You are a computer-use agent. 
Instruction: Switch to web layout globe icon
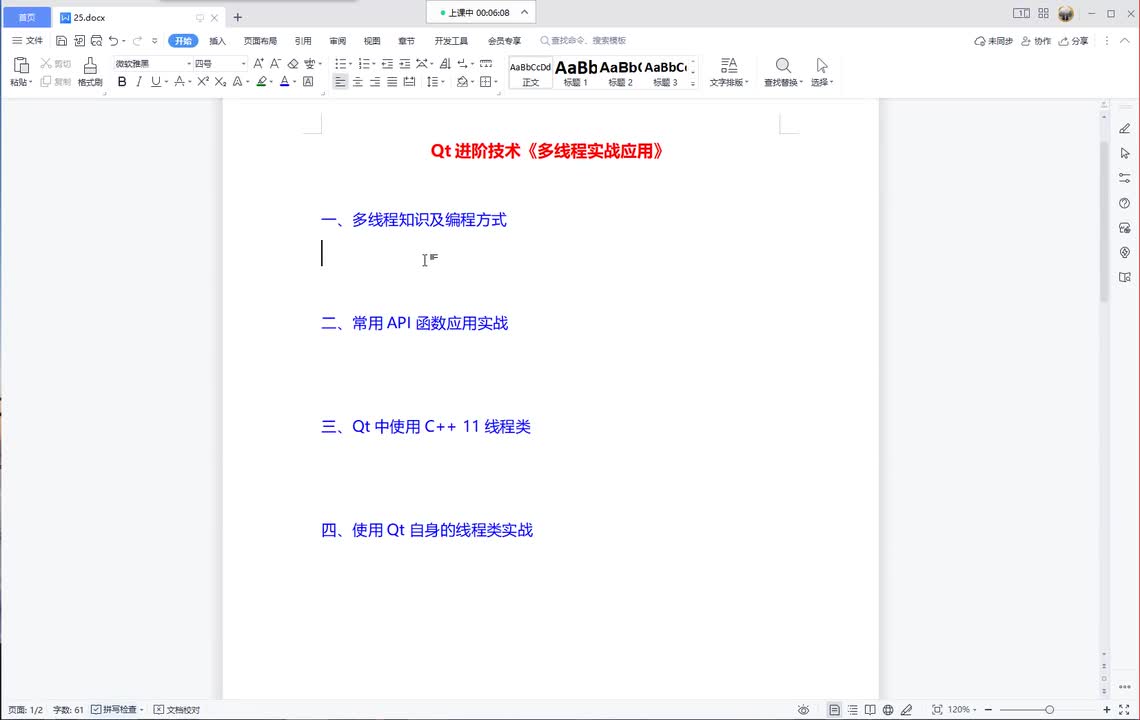[x=888, y=710]
